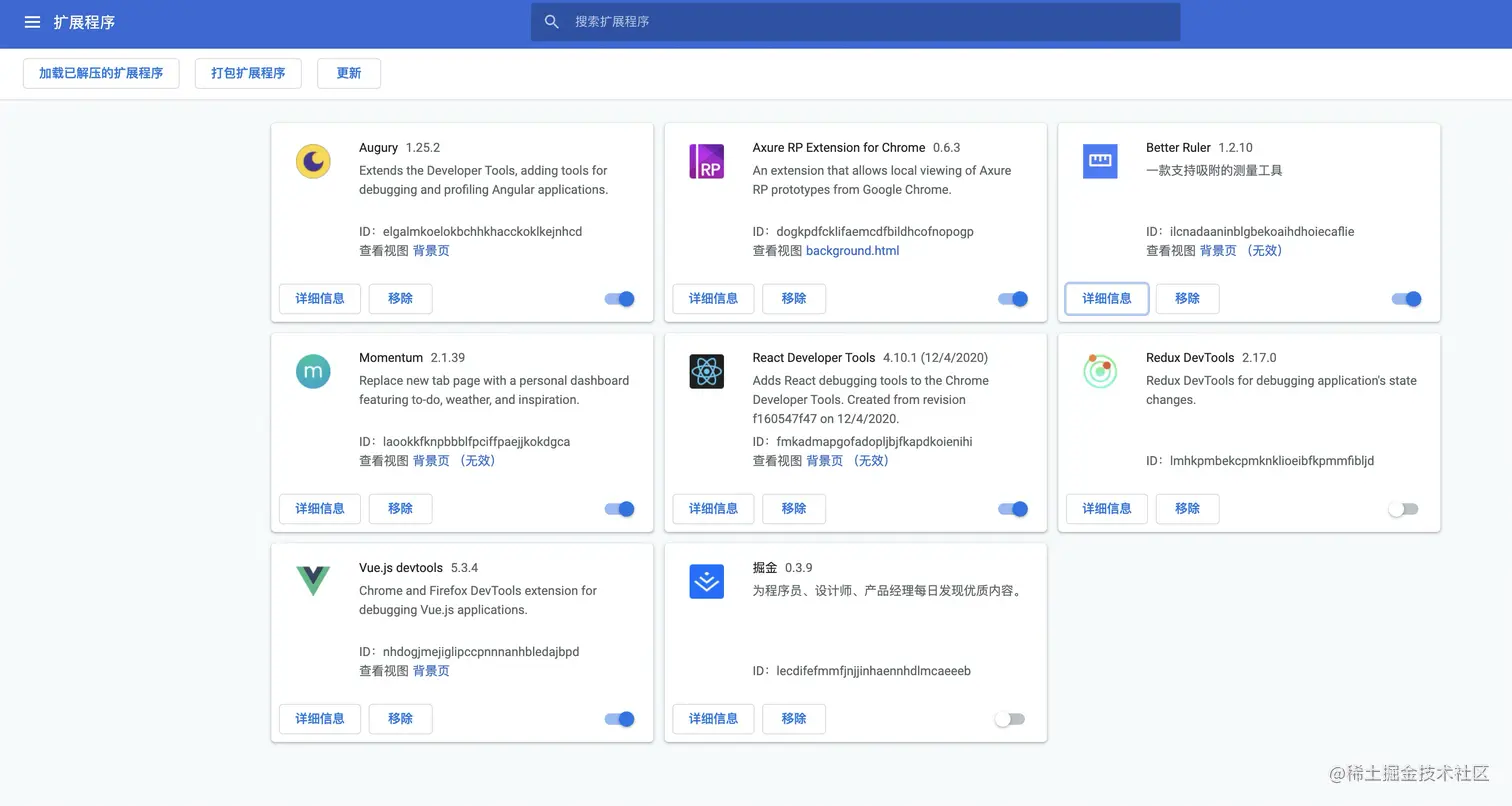Click the Vue.js devtools title text
This screenshot has width=1512, height=806.
401,568
